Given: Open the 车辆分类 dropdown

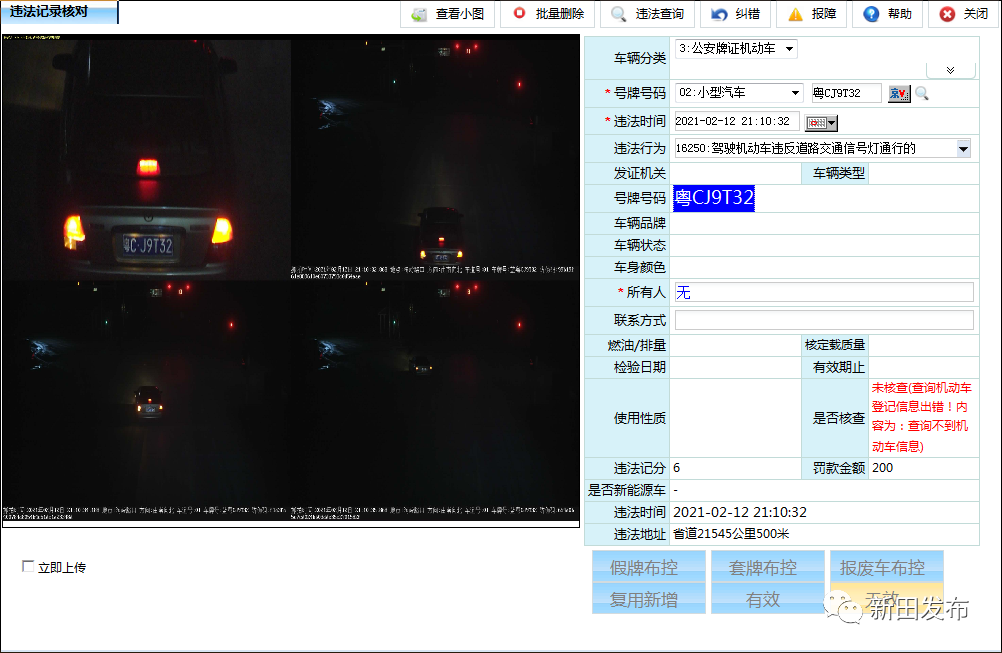Looking at the screenshot, I should click(736, 49).
